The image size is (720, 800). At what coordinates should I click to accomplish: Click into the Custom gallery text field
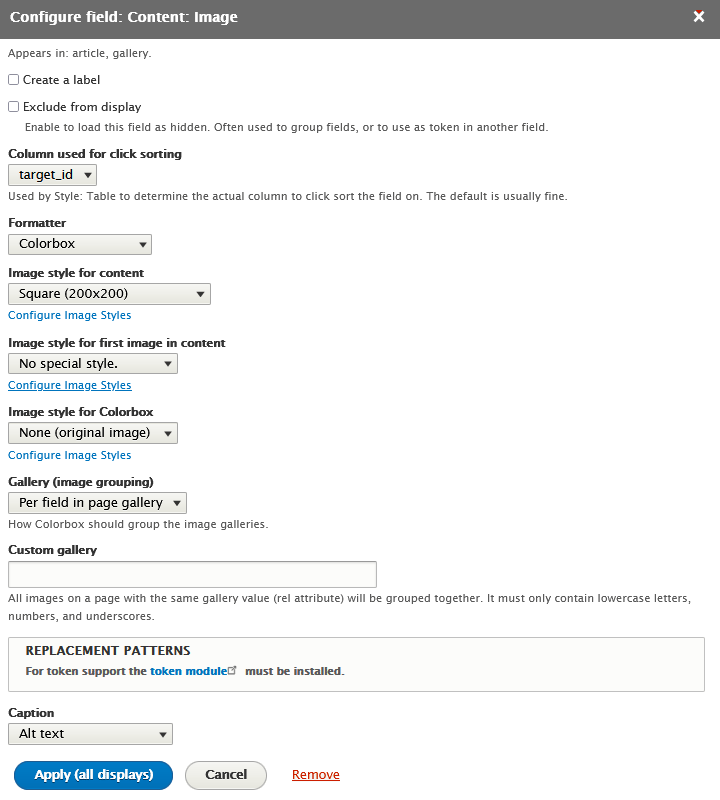192,574
